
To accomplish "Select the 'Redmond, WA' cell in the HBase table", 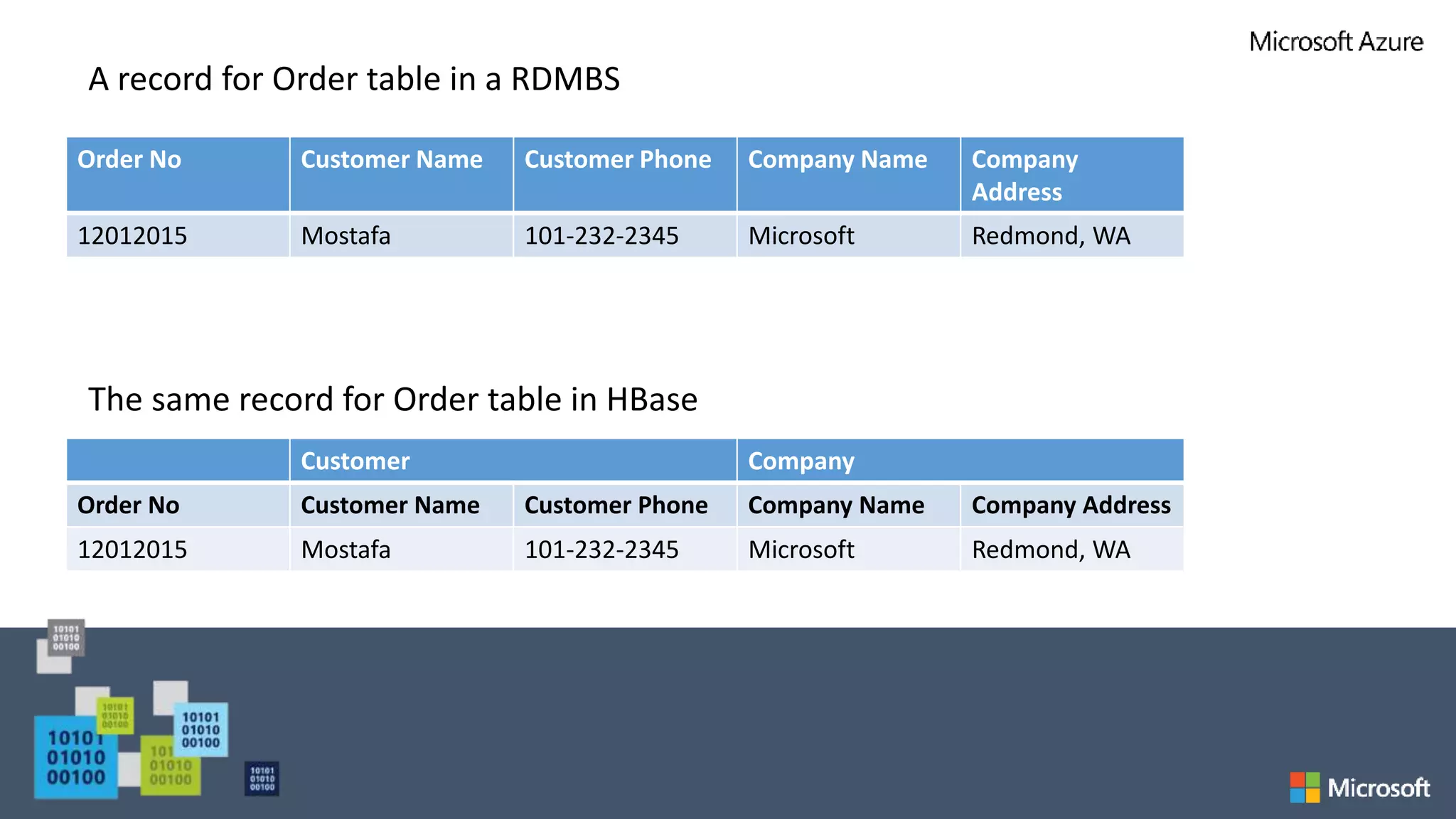I will pos(1072,549).
